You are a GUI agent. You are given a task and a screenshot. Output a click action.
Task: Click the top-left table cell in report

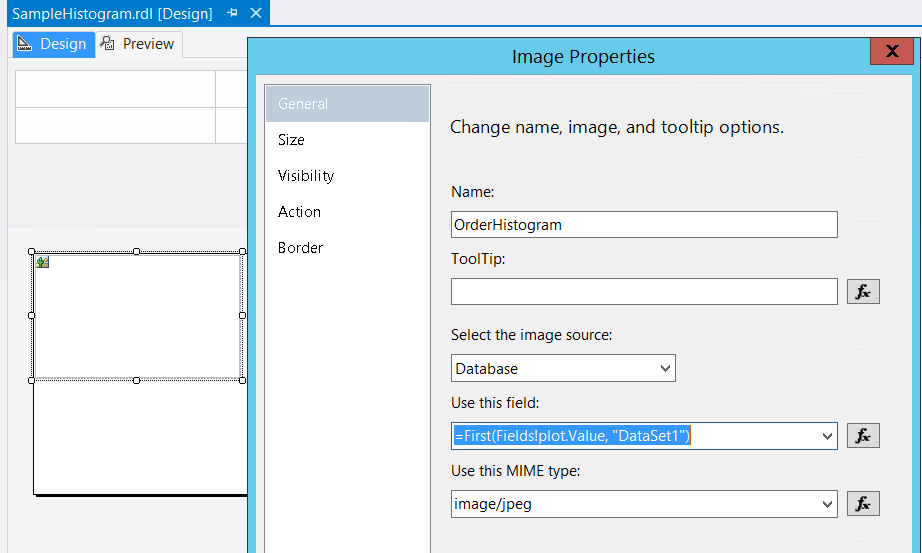pos(115,89)
